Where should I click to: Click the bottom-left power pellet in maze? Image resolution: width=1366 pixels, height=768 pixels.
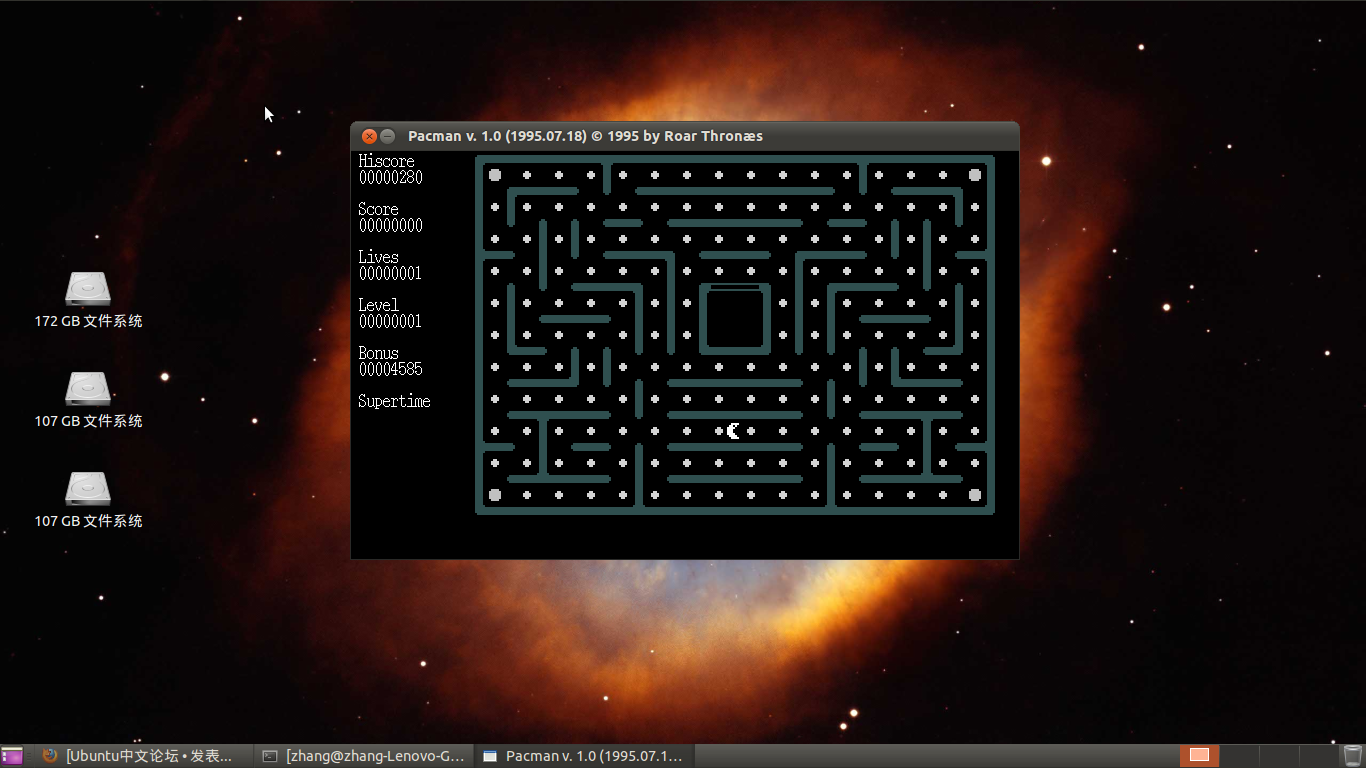[495, 495]
